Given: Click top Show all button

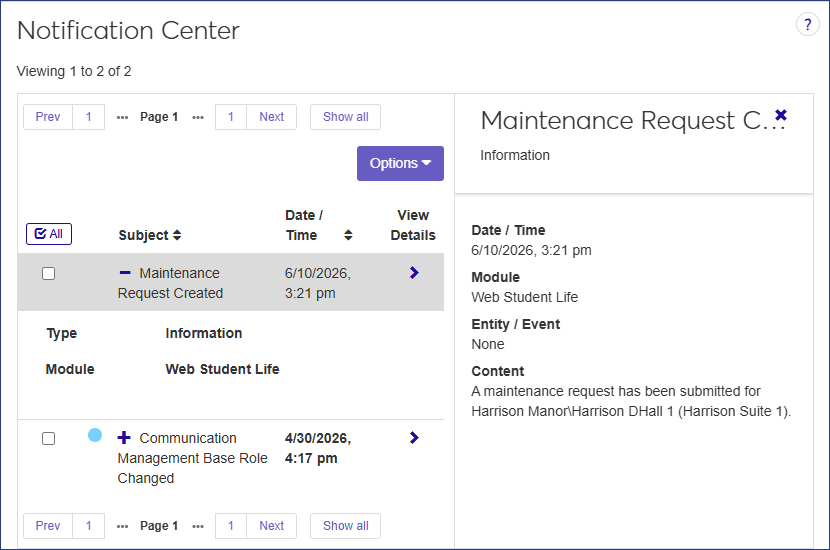Looking at the screenshot, I should click(346, 117).
